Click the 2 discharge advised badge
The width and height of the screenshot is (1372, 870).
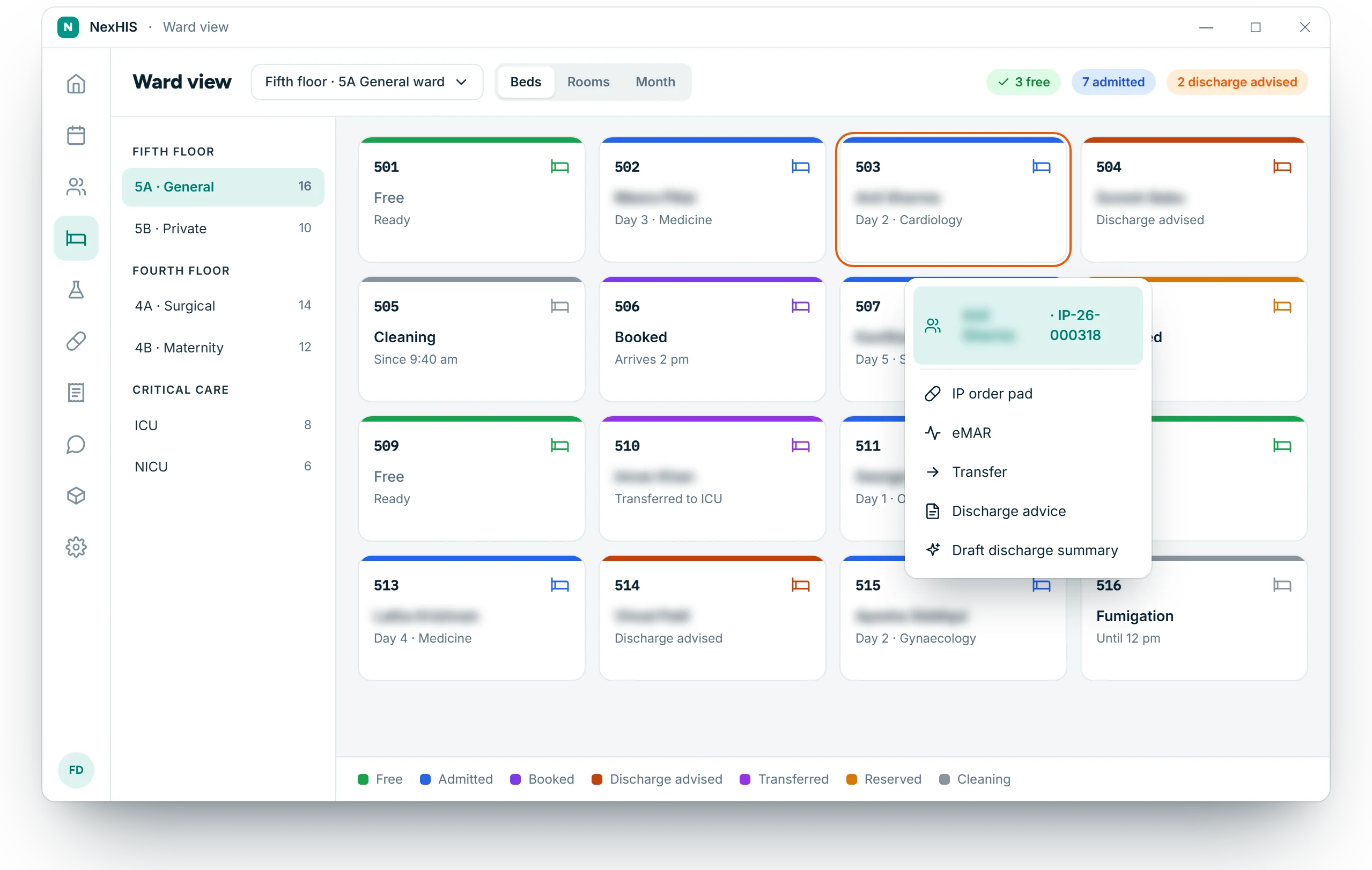point(1236,82)
